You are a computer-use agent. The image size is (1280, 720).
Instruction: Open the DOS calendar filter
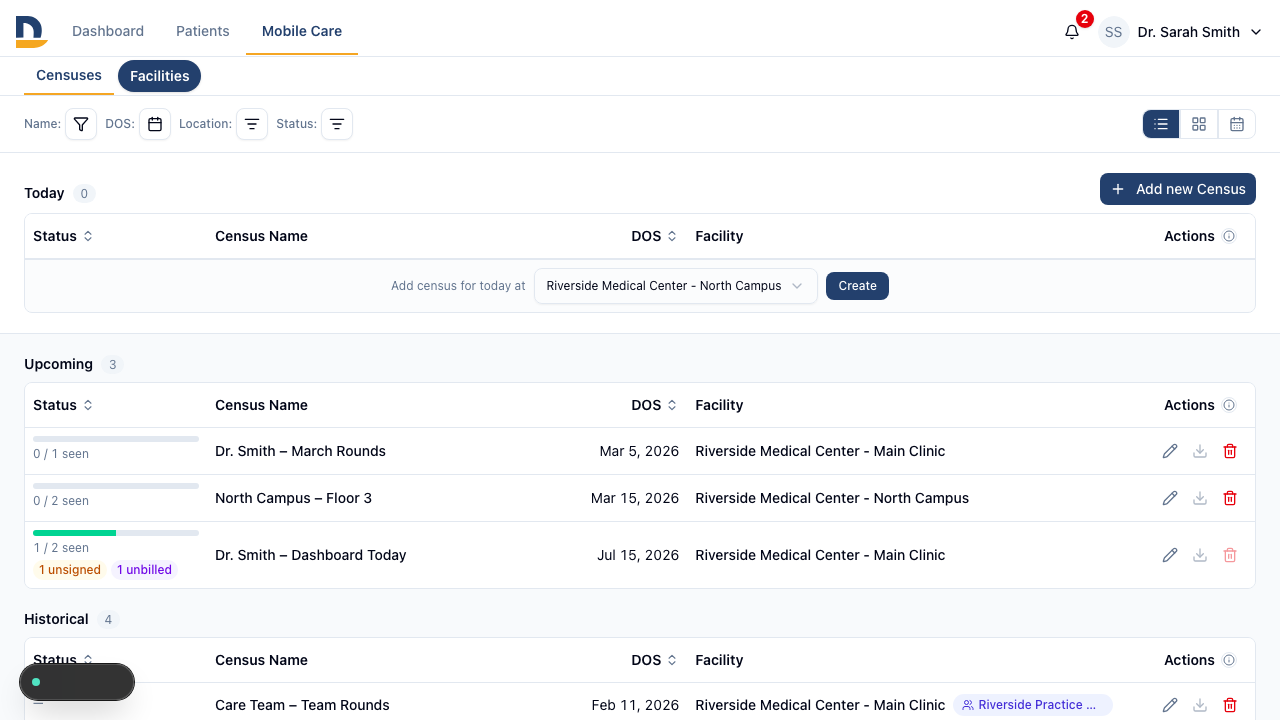(x=155, y=124)
